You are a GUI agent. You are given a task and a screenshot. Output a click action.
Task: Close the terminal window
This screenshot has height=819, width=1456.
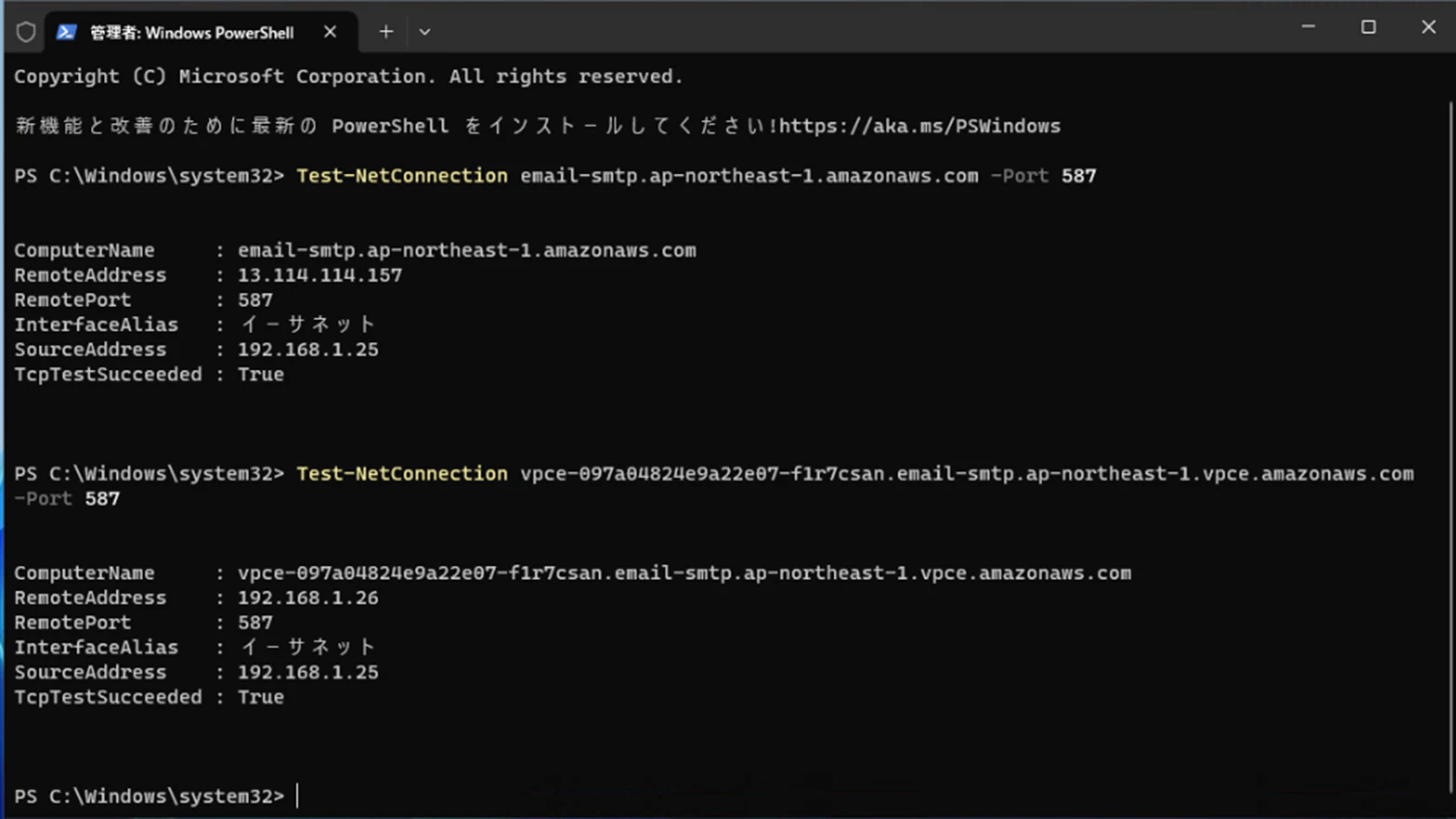(1428, 27)
